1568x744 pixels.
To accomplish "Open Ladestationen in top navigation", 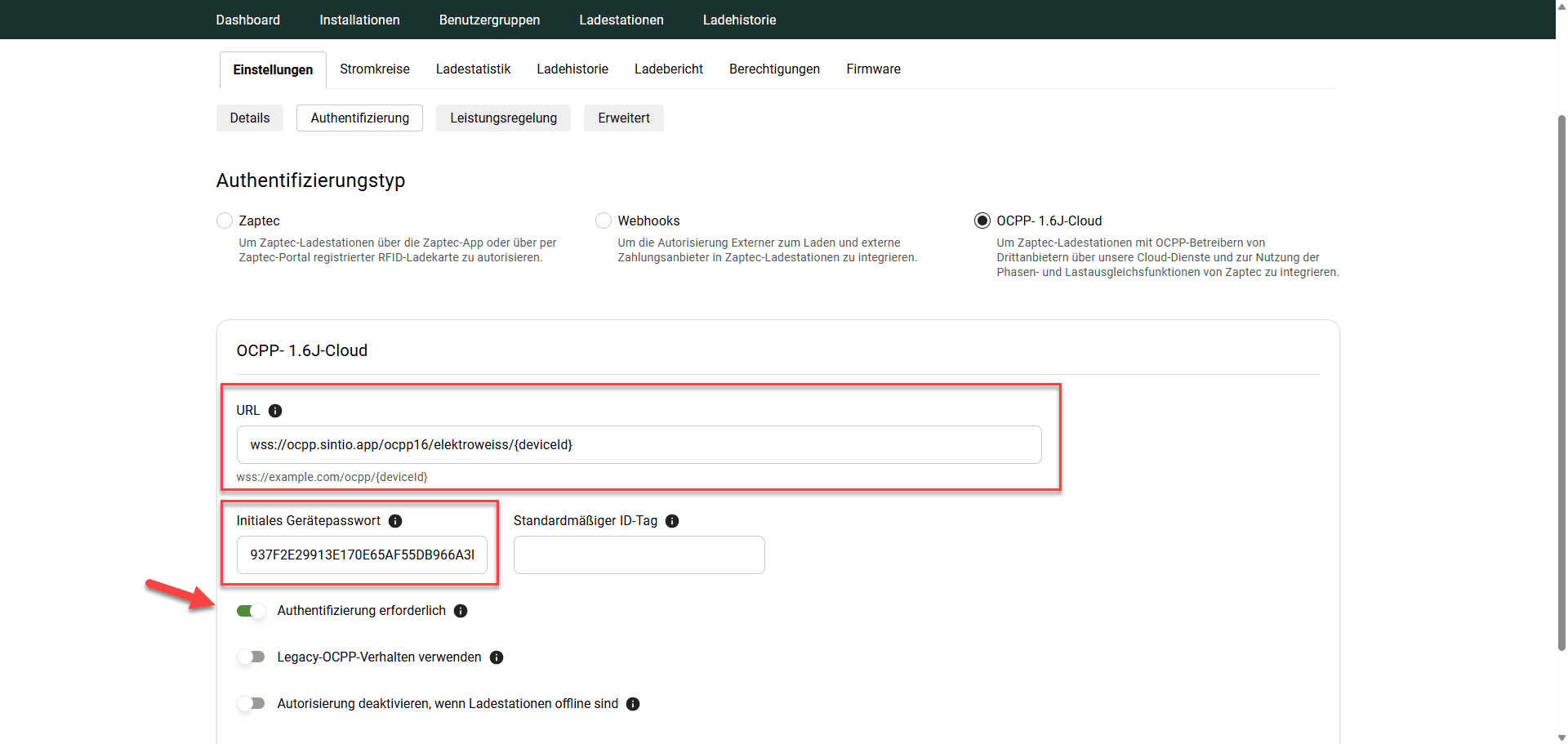I will point(621,20).
